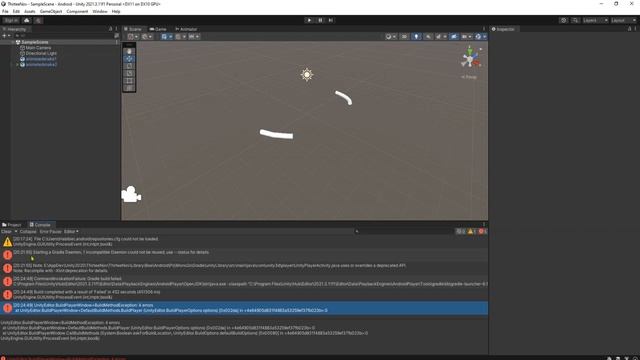
Task: Select the Scale tool
Action: [x=129, y=73]
